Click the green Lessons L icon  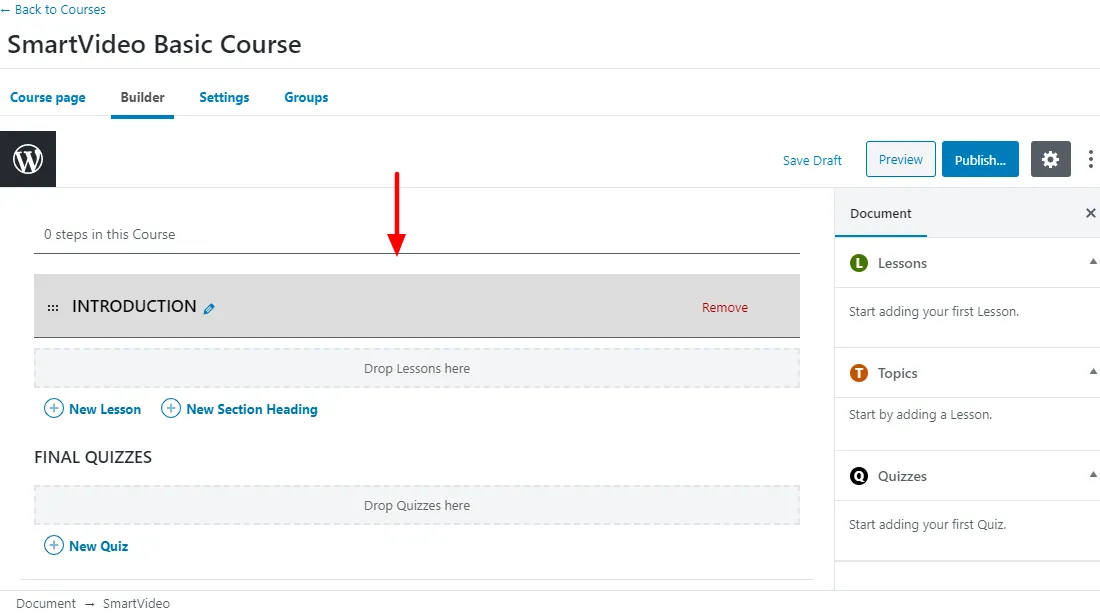pyautogui.click(x=859, y=263)
